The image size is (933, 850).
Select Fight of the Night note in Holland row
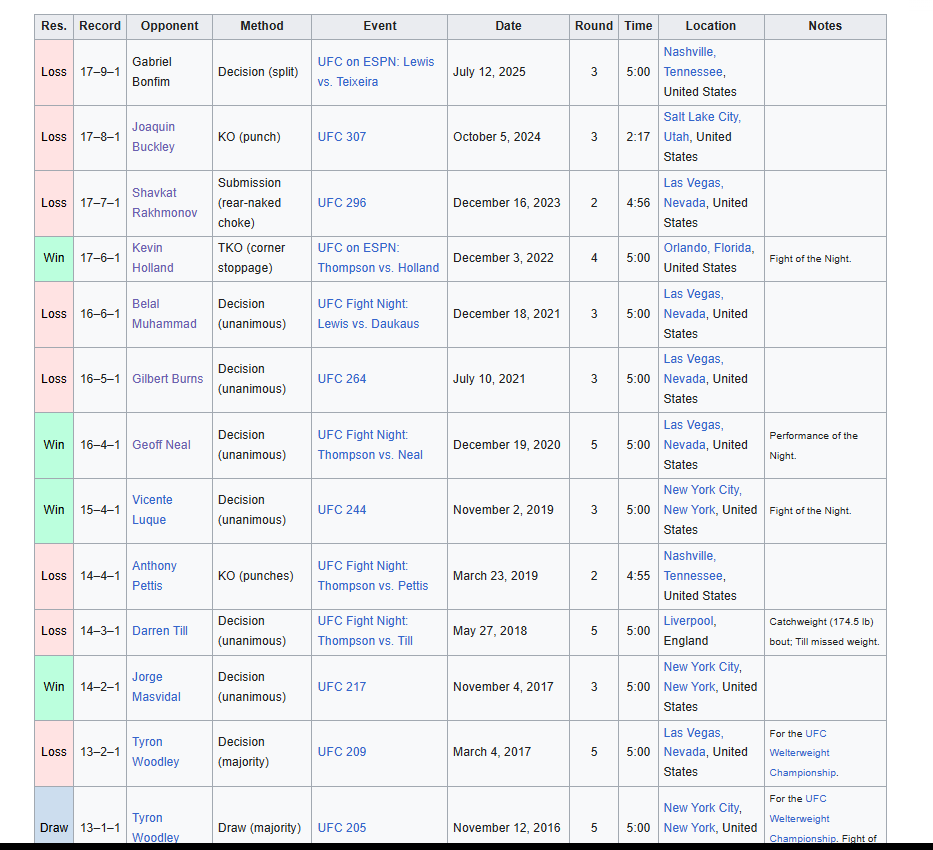click(x=810, y=259)
